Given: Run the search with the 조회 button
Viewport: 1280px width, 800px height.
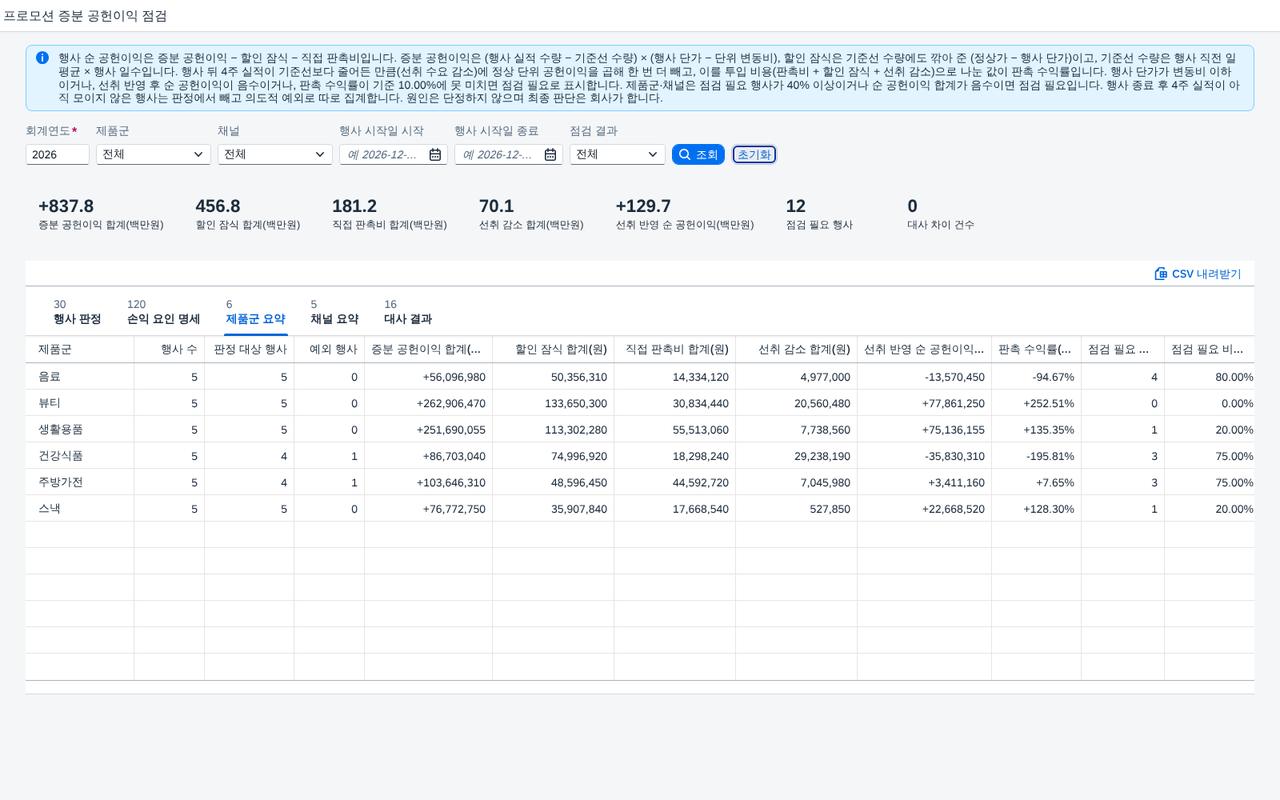Looking at the screenshot, I should (x=698, y=155).
